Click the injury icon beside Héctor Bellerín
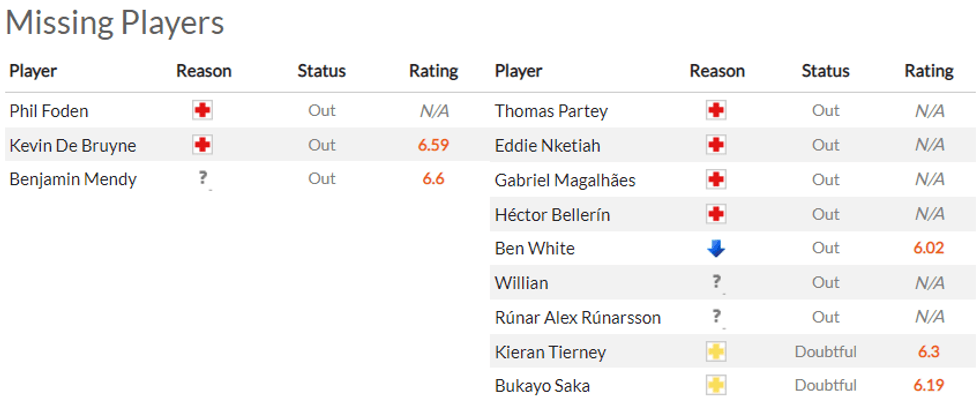980x405 pixels. click(716, 214)
